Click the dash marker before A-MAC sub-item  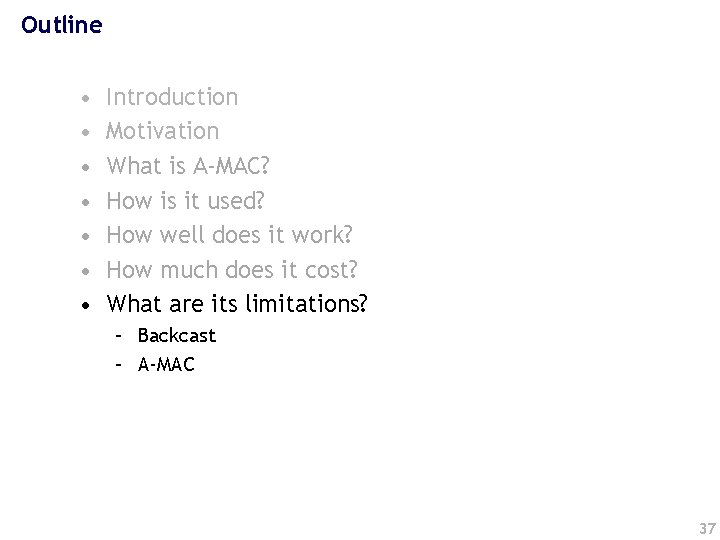point(118,366)
